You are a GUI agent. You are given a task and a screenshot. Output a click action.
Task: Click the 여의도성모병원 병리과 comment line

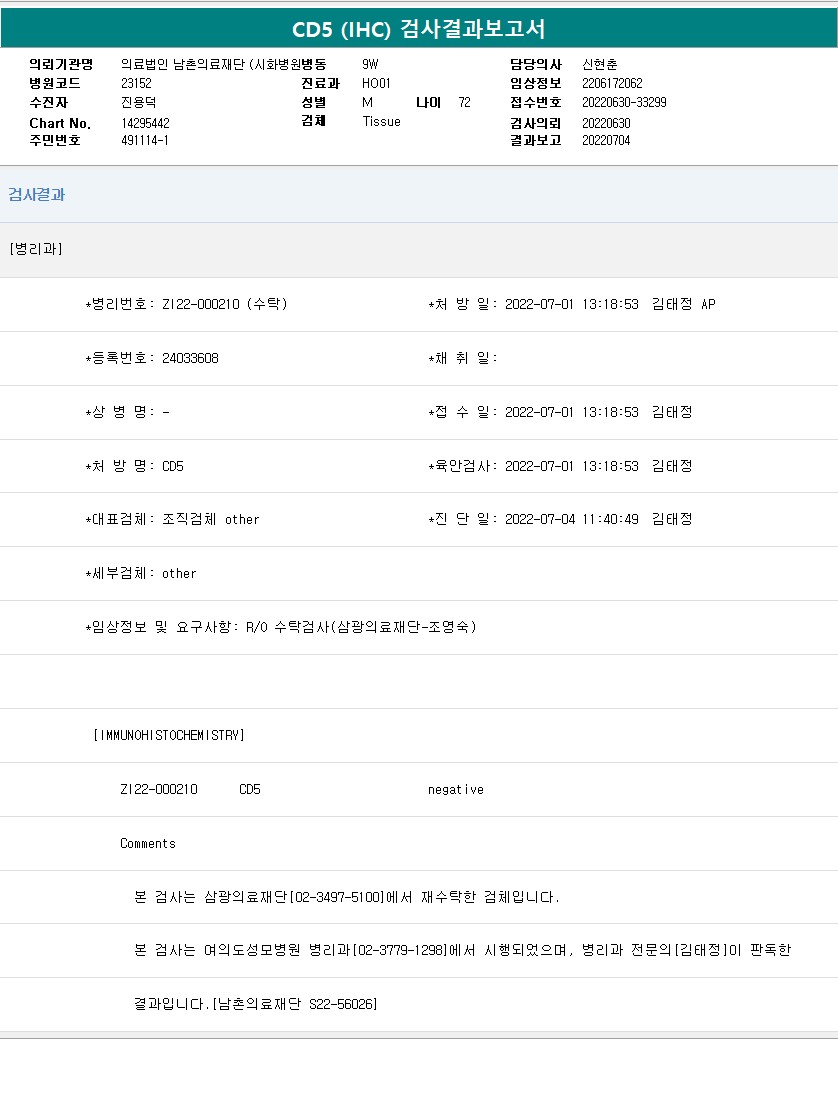pos(462,950)
